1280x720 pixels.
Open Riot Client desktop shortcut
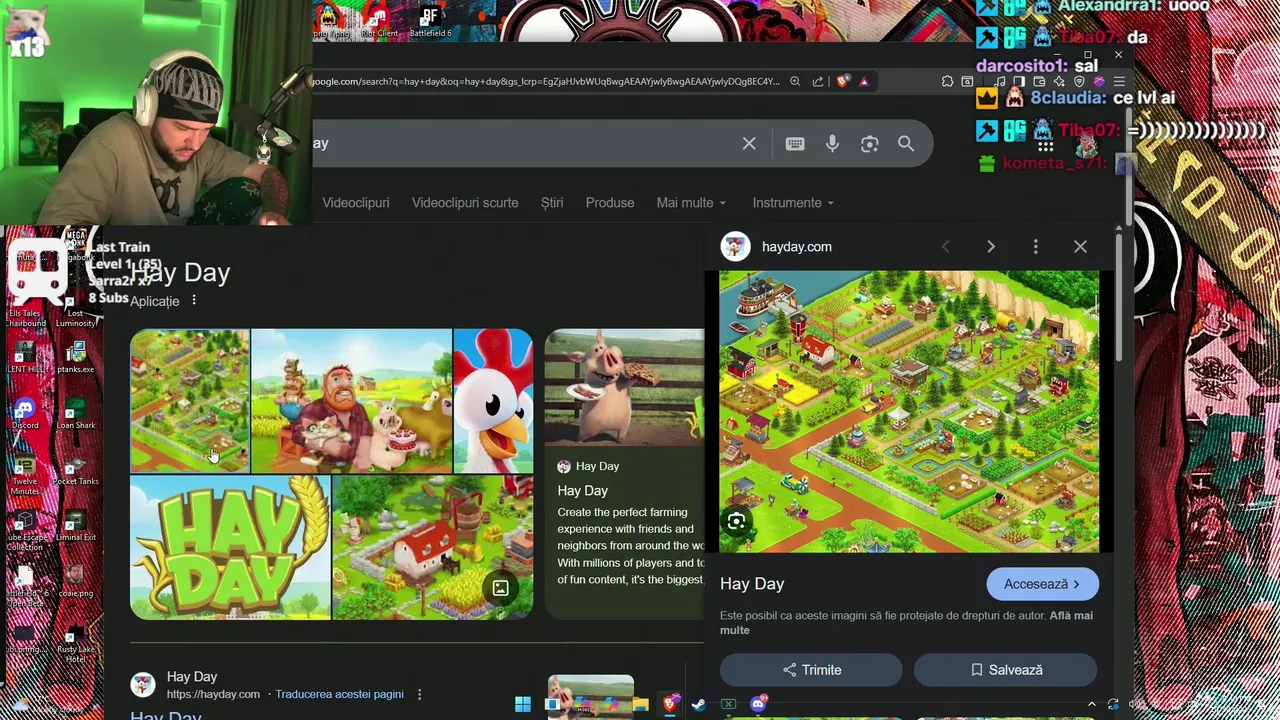(x=378, y=21)
